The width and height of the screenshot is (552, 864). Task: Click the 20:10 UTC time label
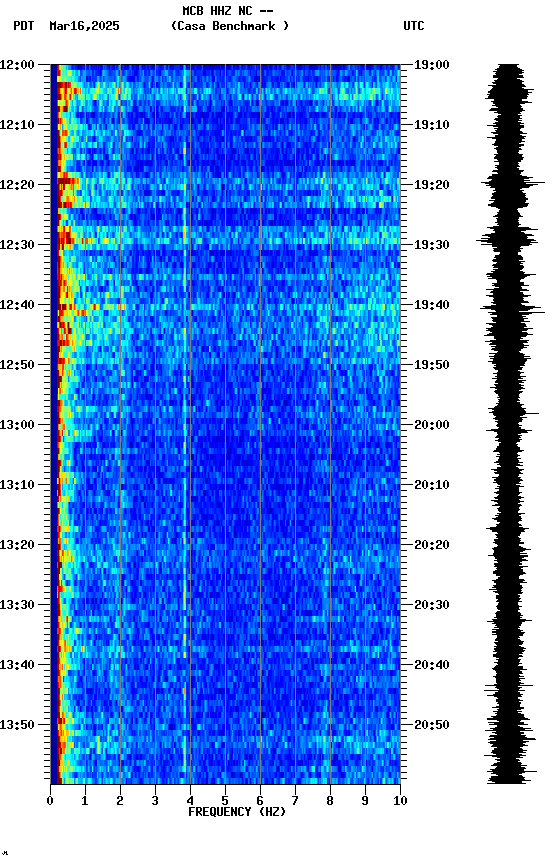(432, 485)
